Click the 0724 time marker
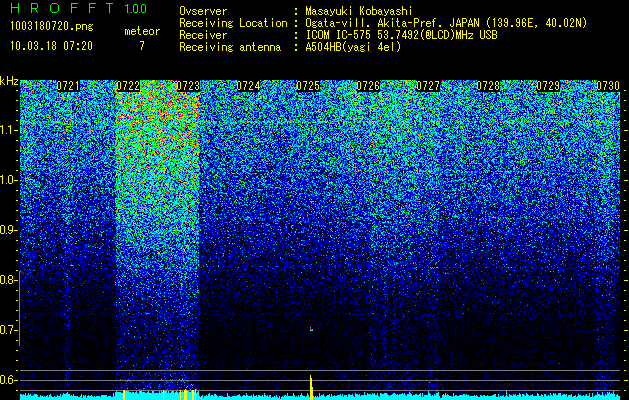629x400 pixels. pos(248,86)
